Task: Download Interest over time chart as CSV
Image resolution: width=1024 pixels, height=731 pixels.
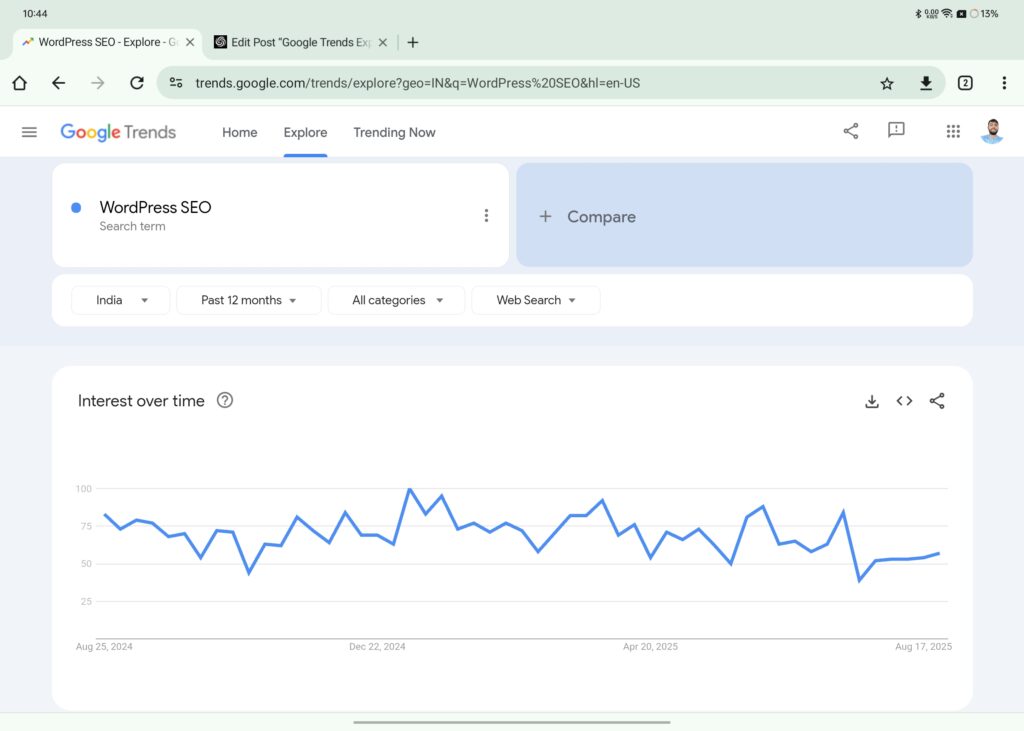Action: [872, 401]
